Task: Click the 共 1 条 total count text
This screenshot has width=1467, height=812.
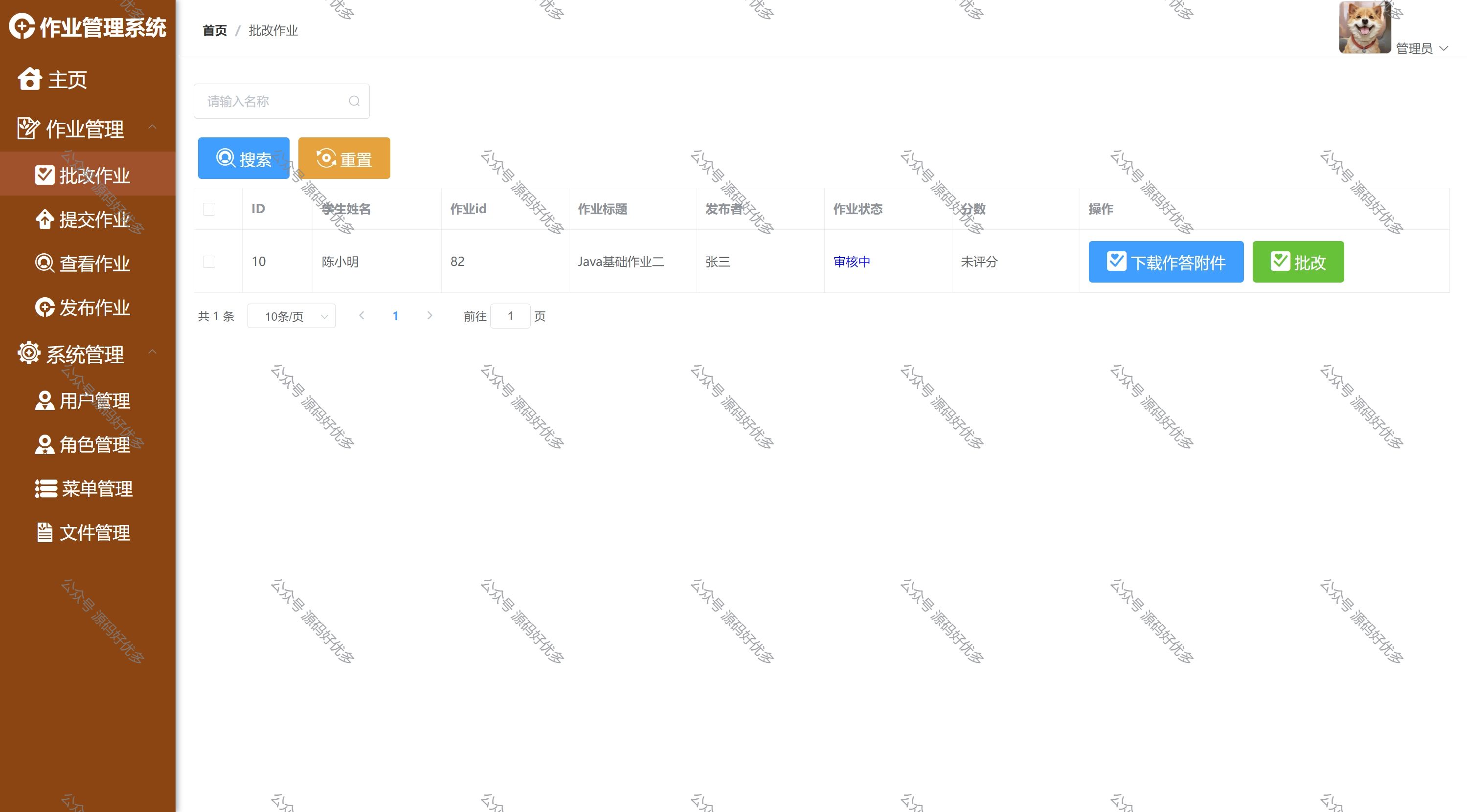Action: tap(216, 316)
